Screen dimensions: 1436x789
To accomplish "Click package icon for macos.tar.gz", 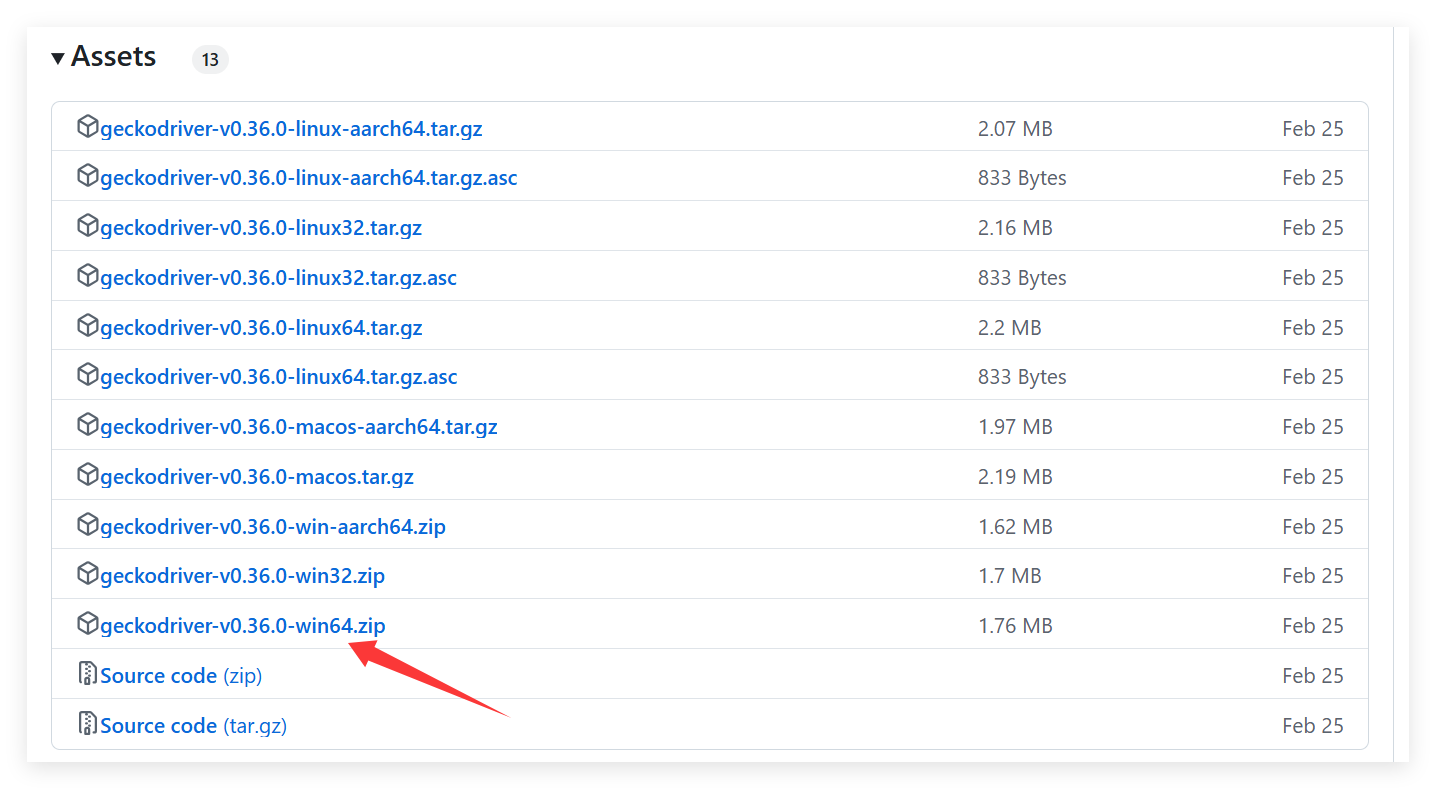I will (88, 475).
